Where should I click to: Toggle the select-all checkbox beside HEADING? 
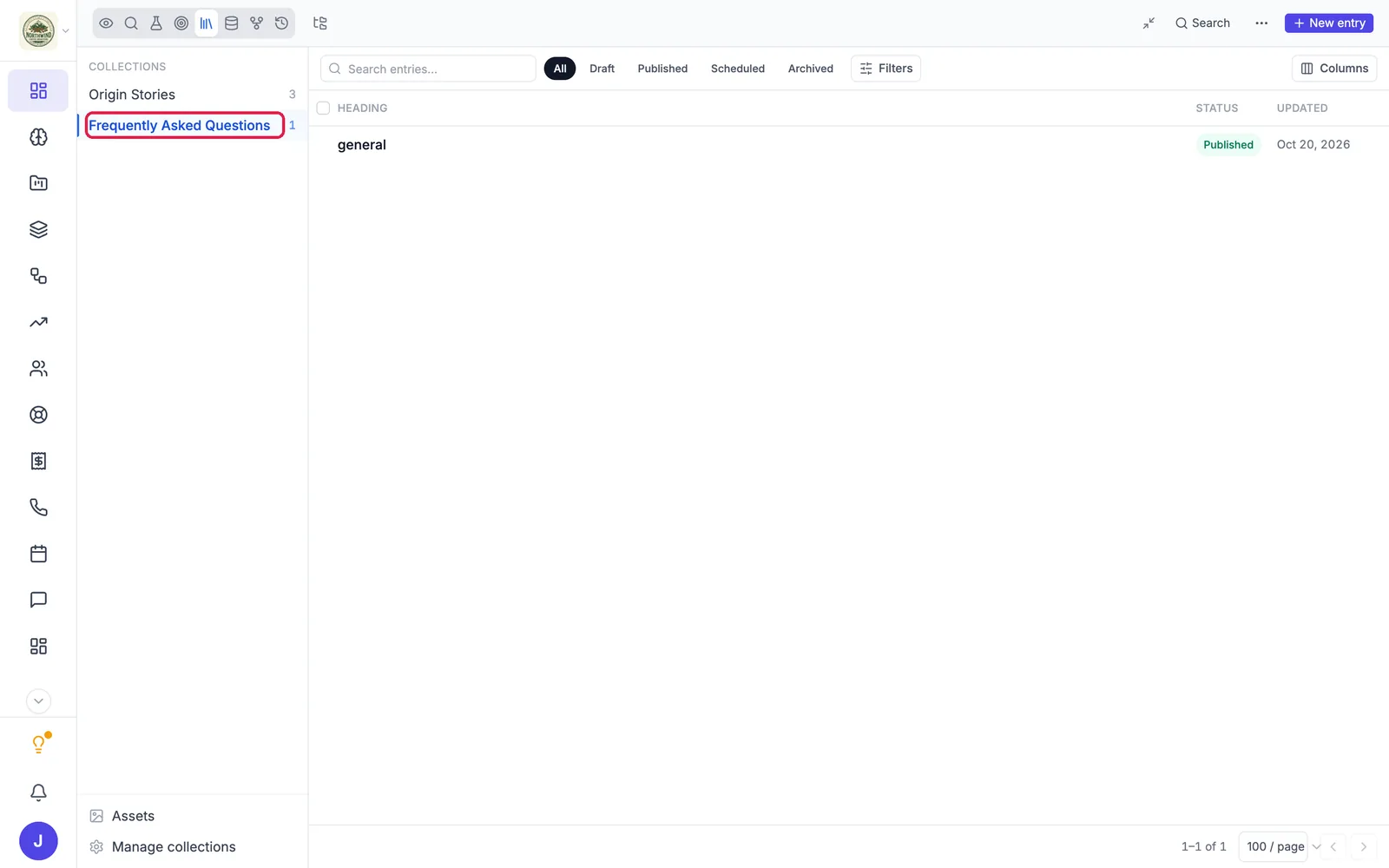[x=323, y=108]
